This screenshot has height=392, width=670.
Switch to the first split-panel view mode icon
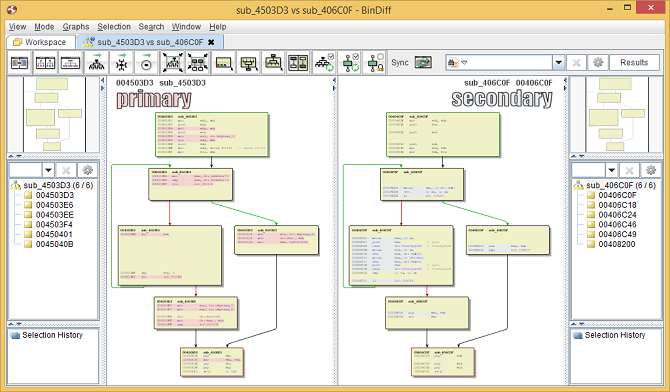[x=20, y=63]
